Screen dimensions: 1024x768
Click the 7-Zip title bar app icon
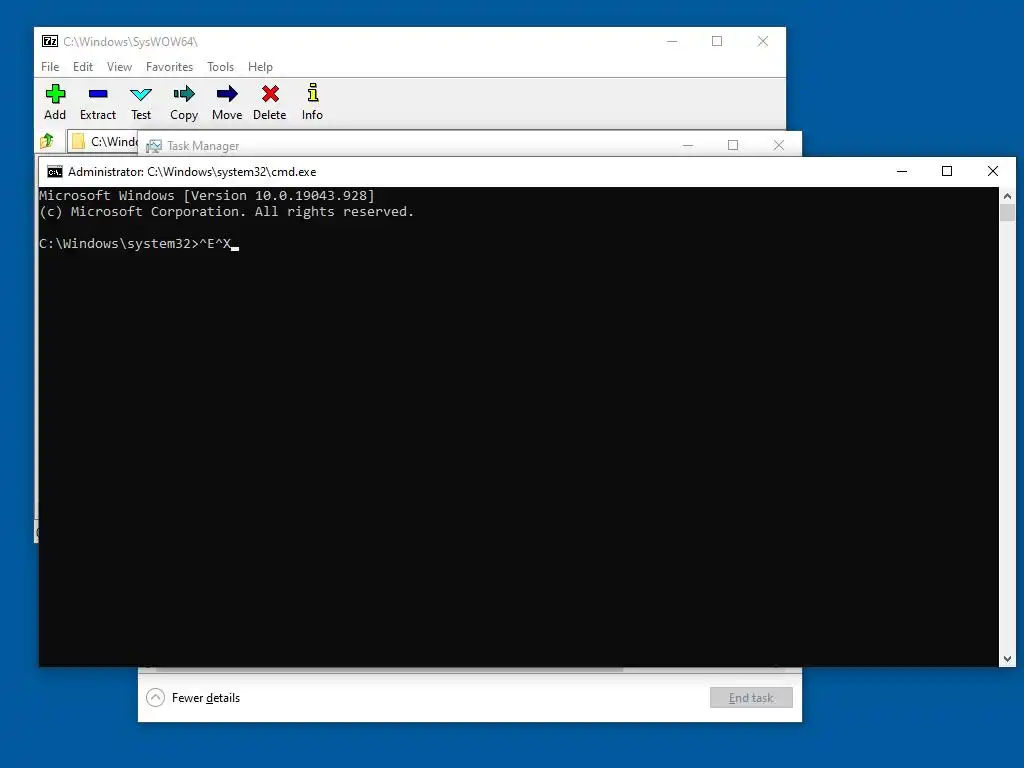point(50,41)
